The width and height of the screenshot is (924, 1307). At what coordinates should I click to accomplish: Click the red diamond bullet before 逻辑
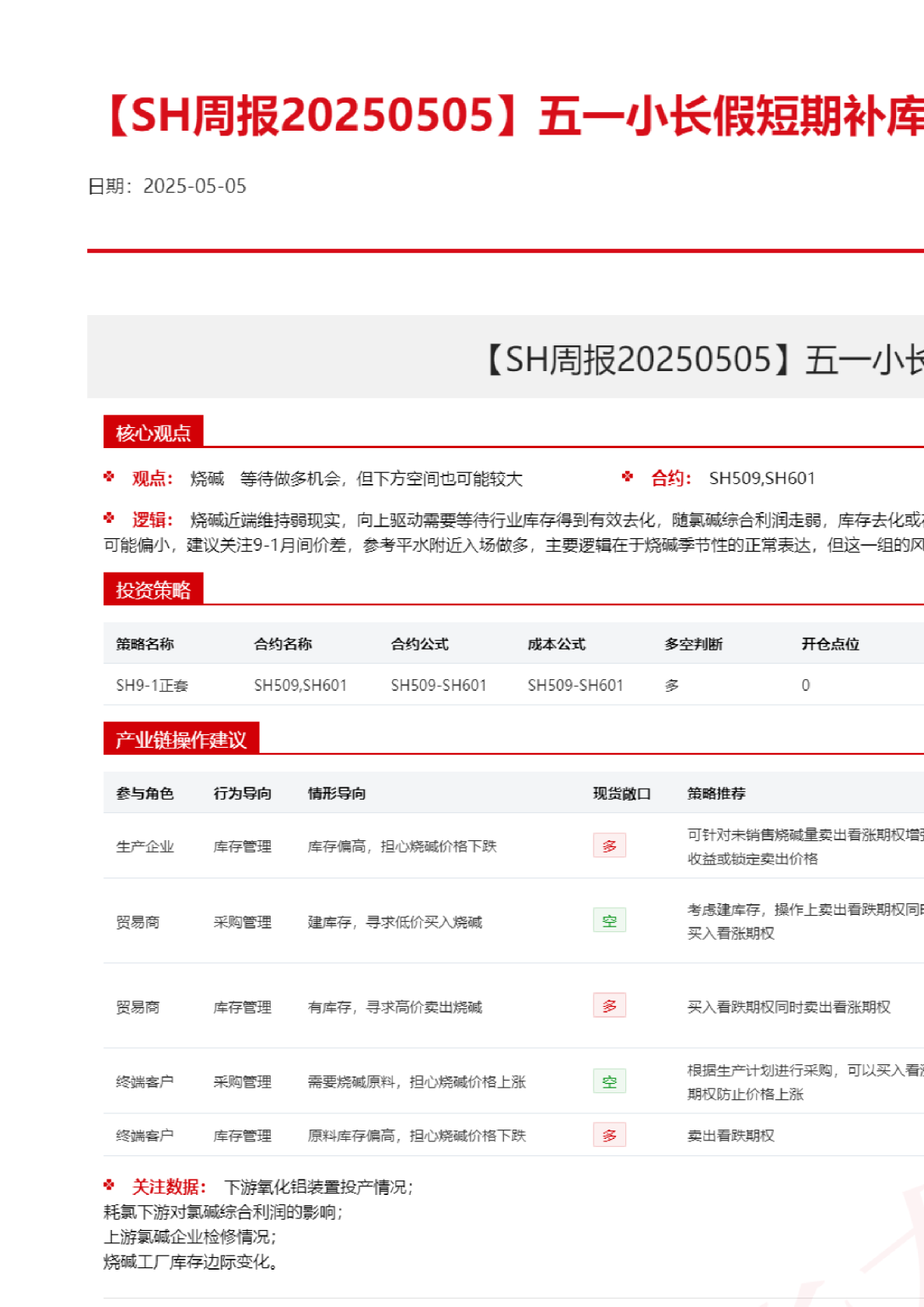109,518
